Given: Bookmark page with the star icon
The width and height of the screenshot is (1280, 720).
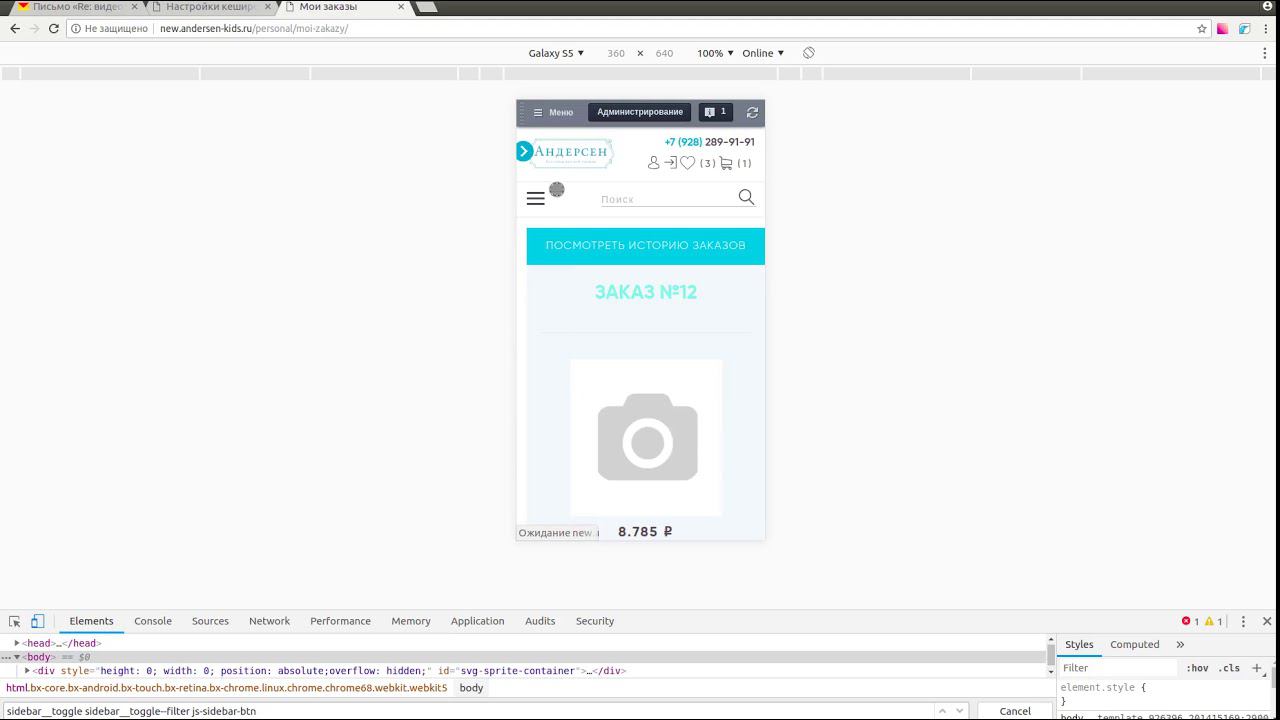Looking at the screenshot, I should pyautogui.click(x=1202, y=29).
